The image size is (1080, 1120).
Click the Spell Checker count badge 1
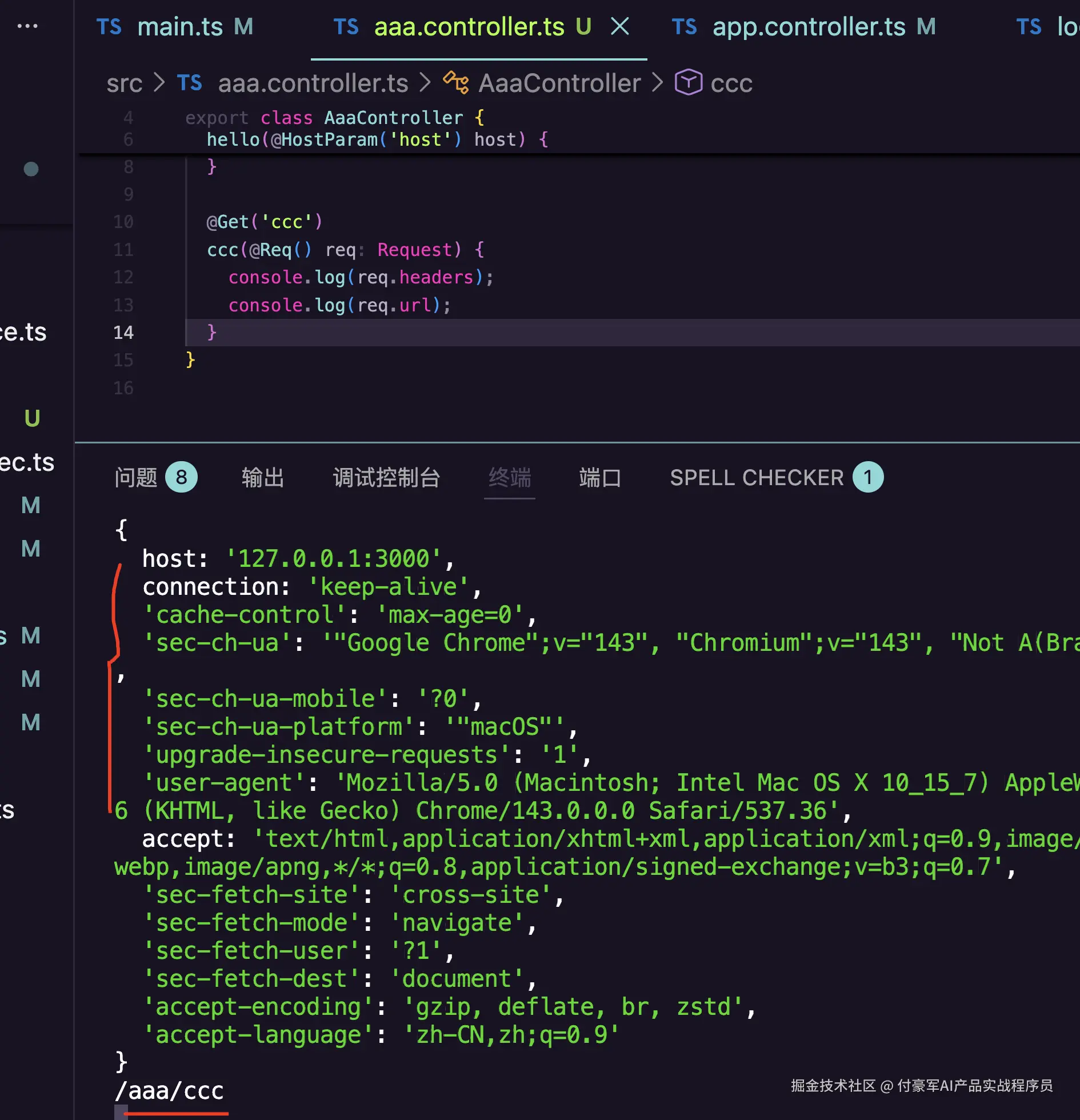click(x=868, y=477)
